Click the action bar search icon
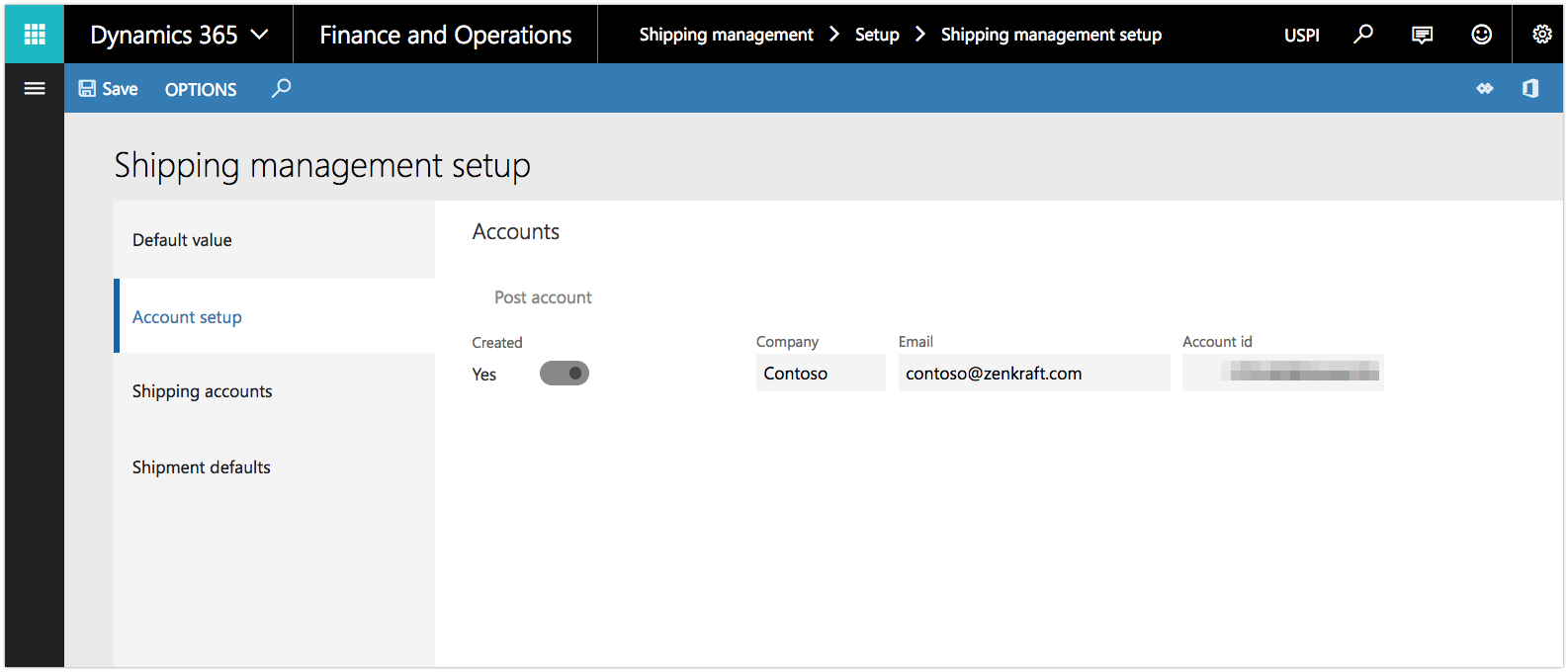Viewport: 1568px width, 672px height. pos(282,89)
